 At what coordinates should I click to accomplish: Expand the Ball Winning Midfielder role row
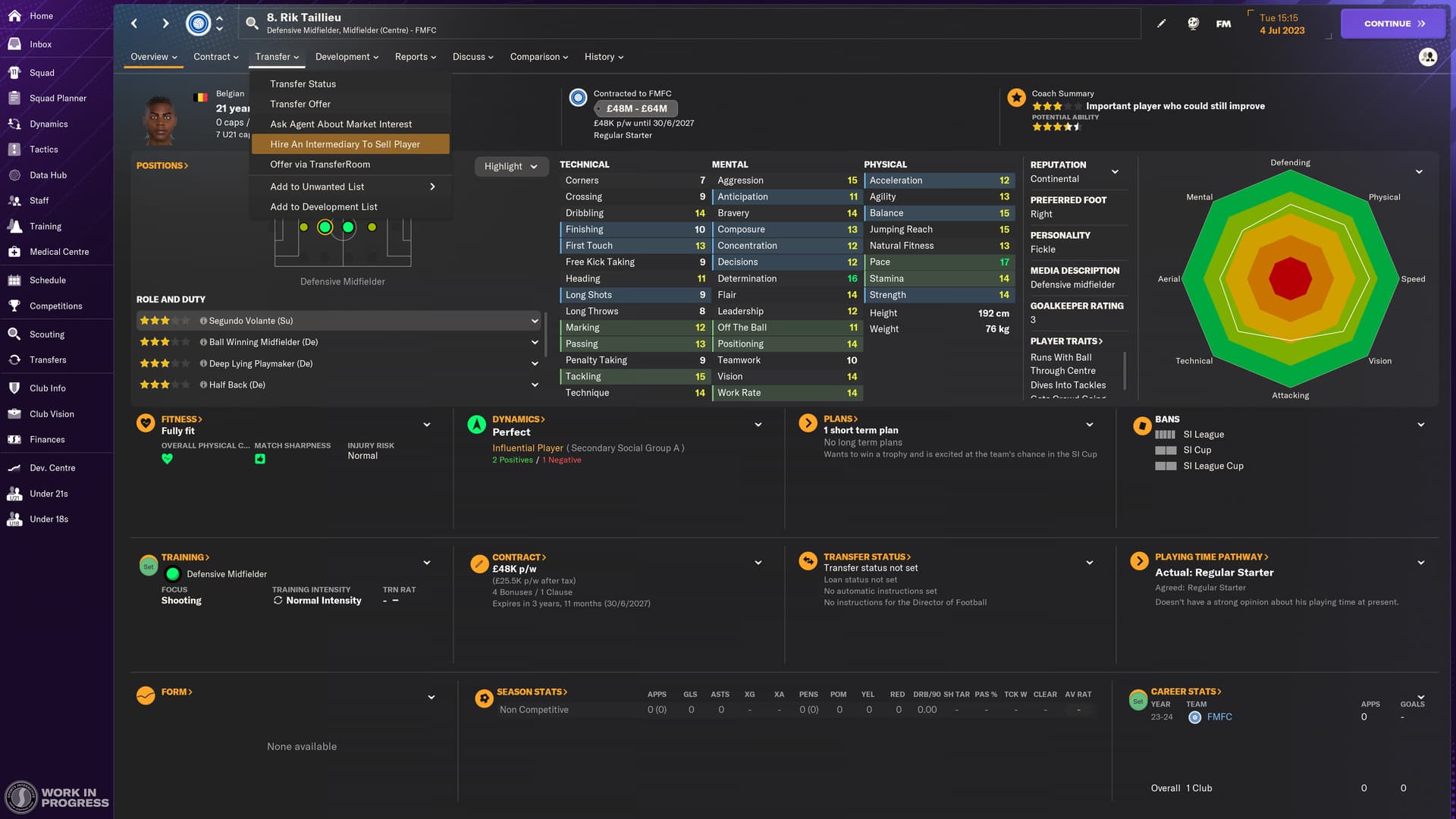pyautogui.click(x=535, y=343)
